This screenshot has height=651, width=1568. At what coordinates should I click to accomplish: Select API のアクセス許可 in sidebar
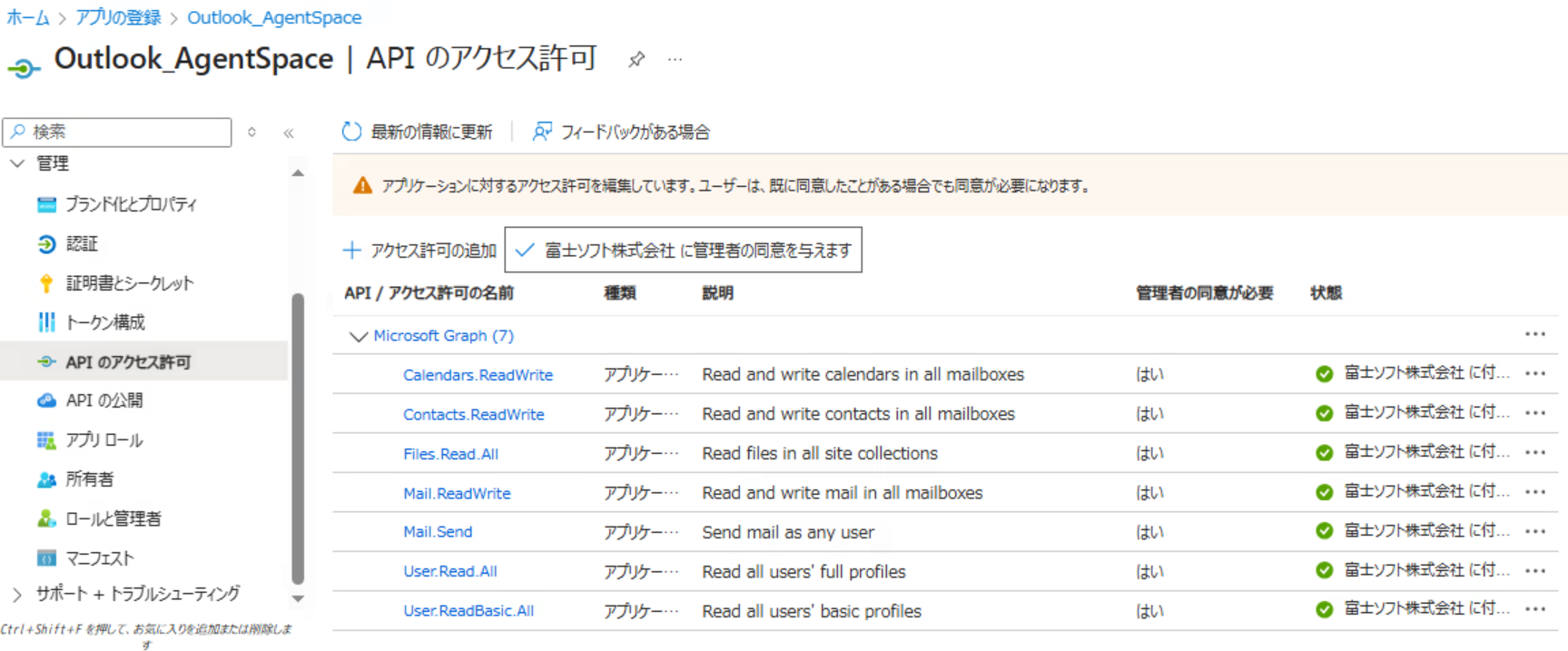click(145, 361)
